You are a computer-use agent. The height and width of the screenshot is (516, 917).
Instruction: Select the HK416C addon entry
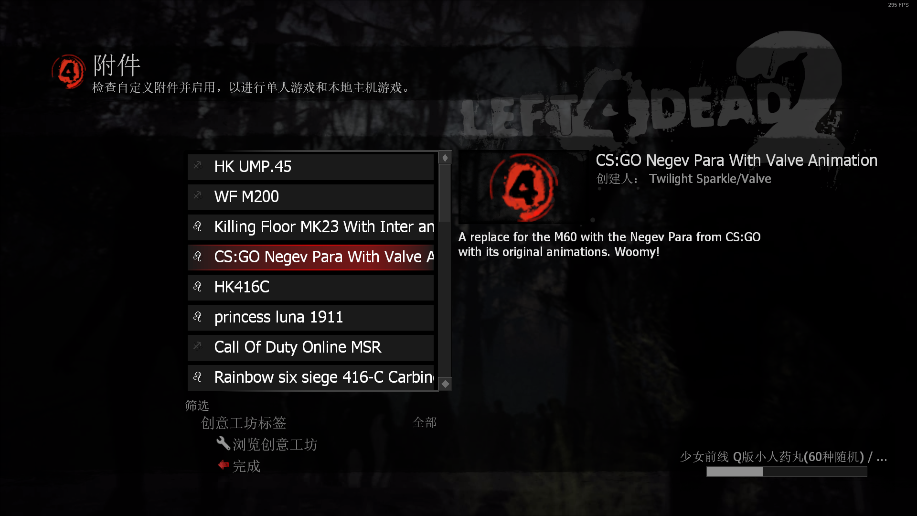(311, 287)
